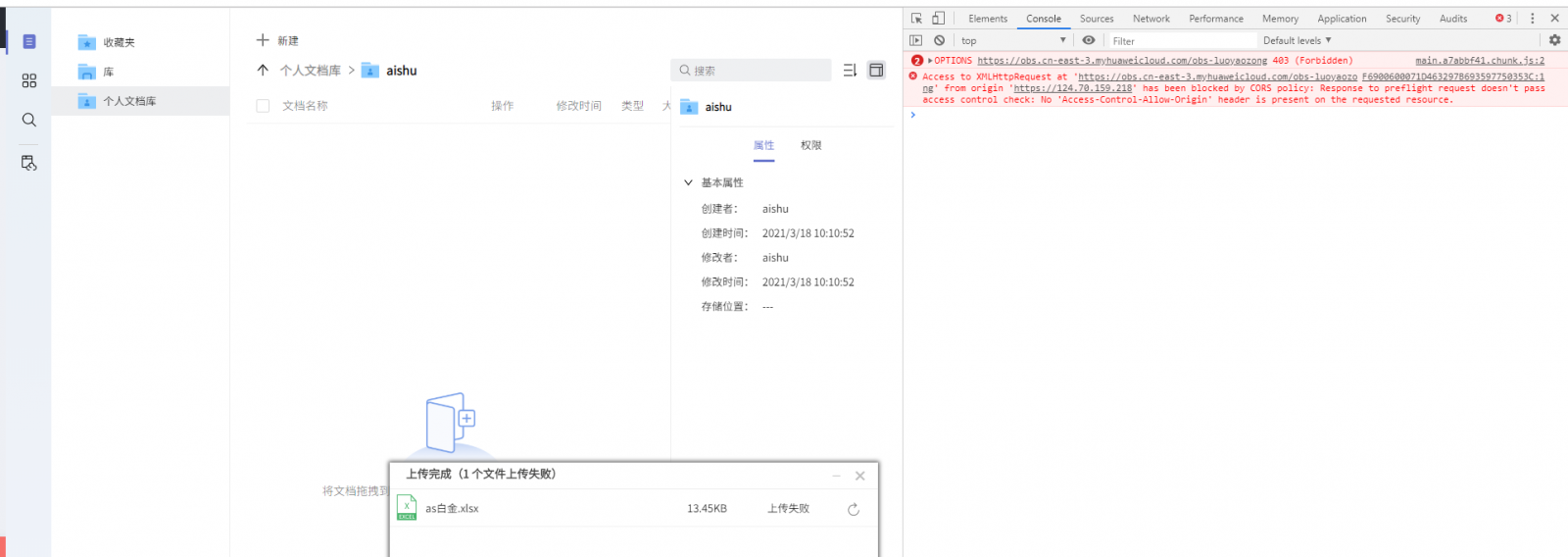Click the red error count badge

tap(1503, 19)
